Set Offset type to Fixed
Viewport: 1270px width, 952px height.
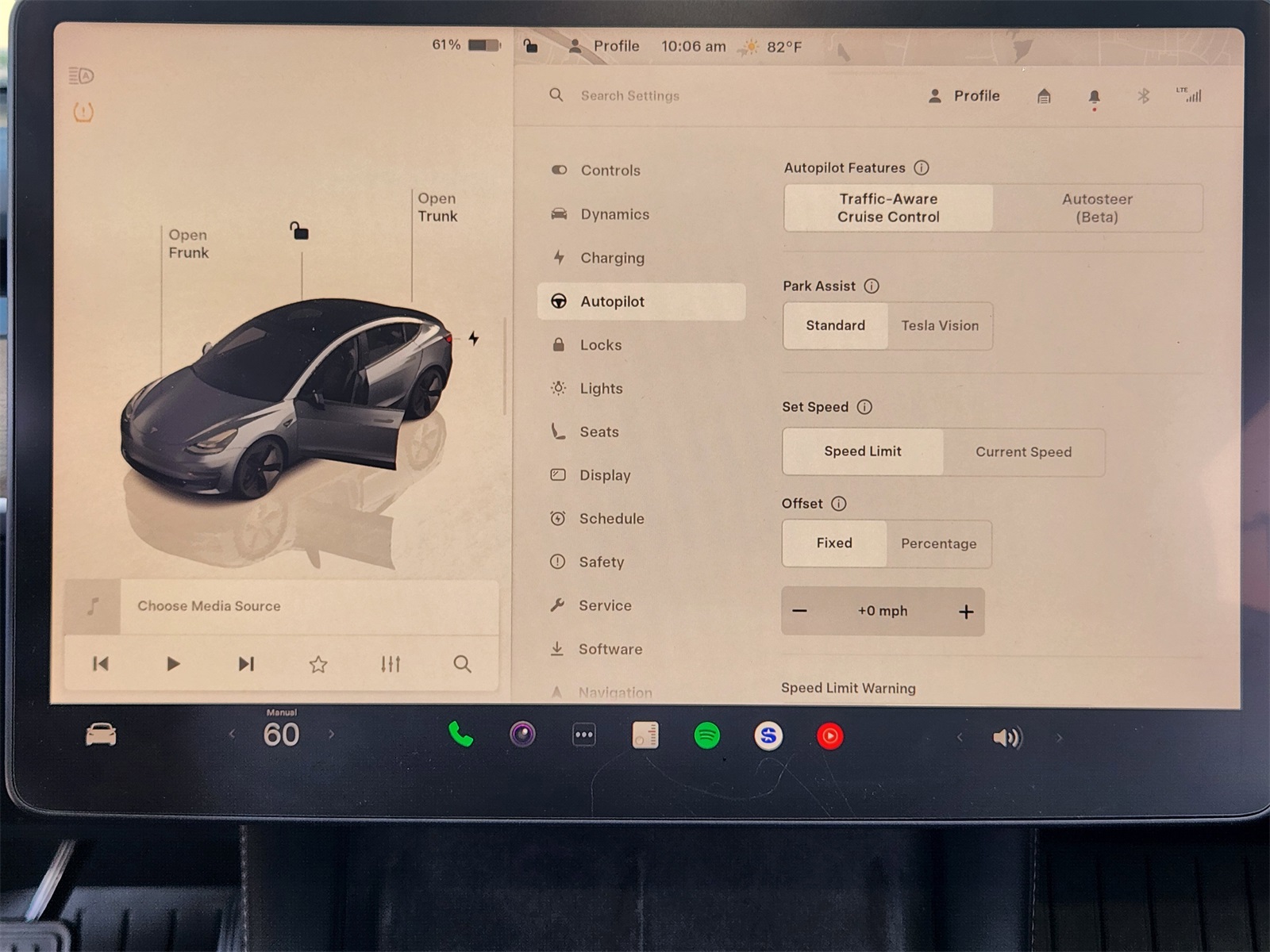834,543
